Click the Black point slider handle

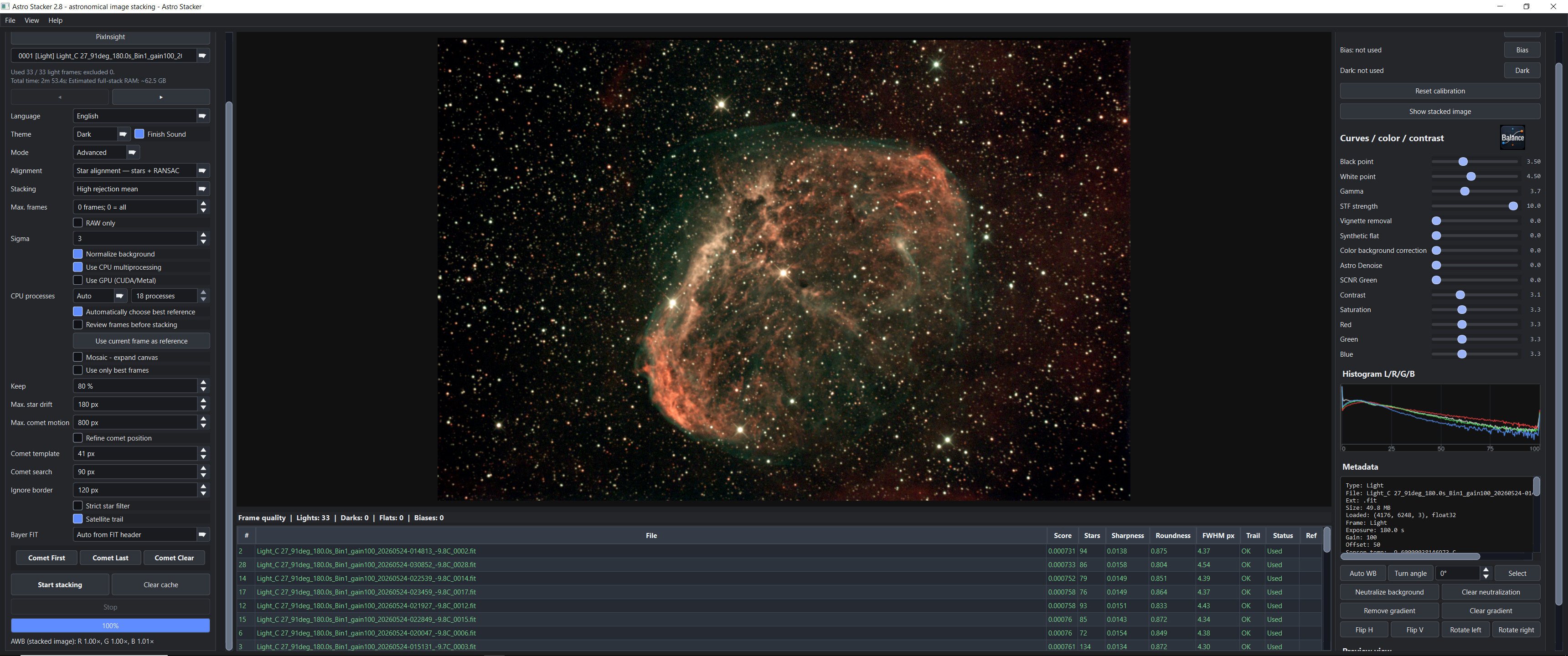click(x=1463, y=162)
